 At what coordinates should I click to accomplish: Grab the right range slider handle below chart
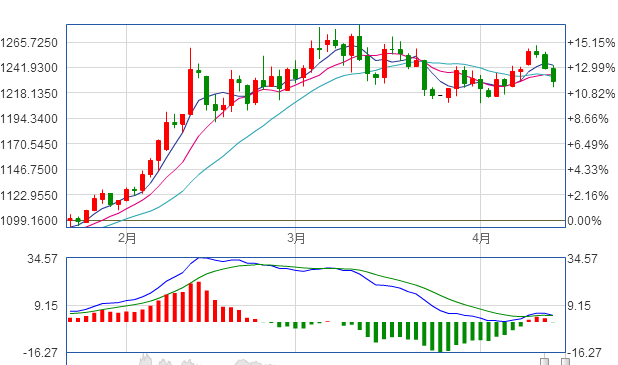(565, 361)
